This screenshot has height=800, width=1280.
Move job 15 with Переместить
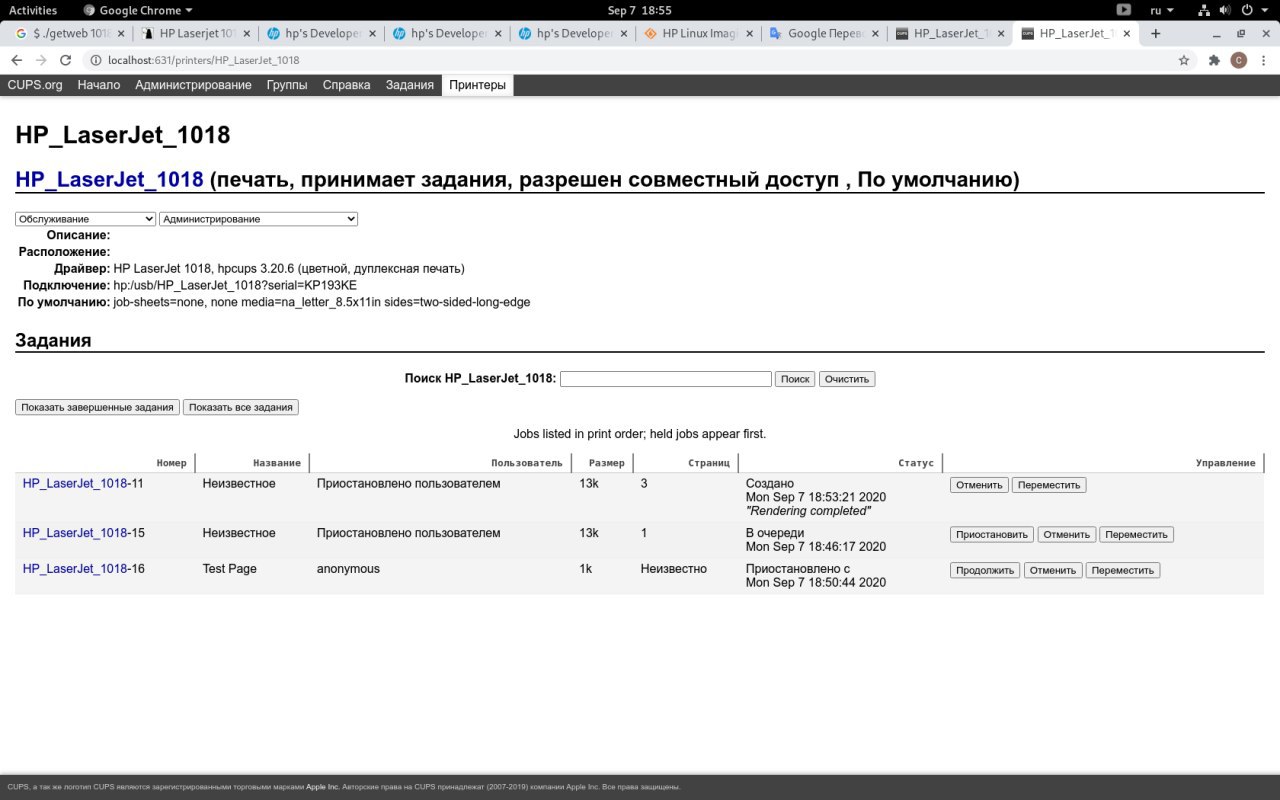(1136, 535)
